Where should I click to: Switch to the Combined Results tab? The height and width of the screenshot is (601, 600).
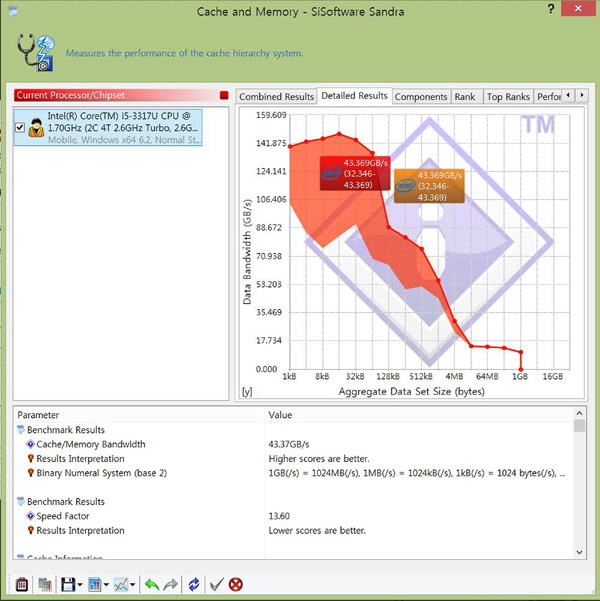[x=276, y=97]
